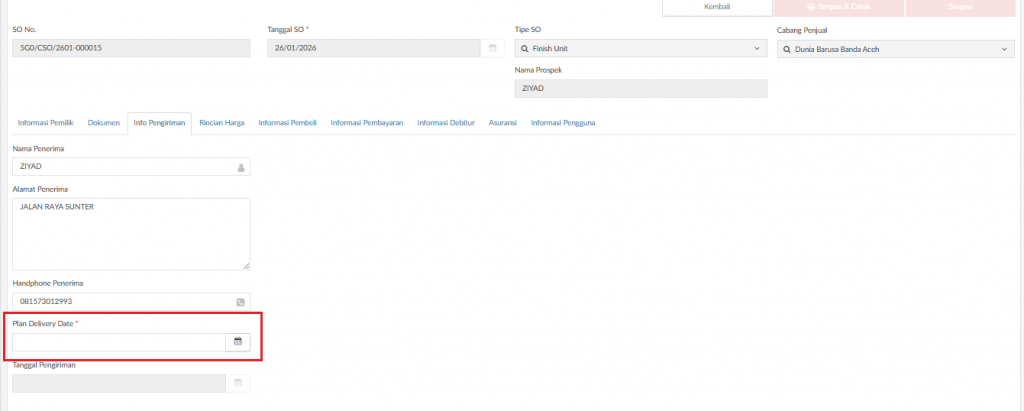Open the Dokumen tab

104,123
